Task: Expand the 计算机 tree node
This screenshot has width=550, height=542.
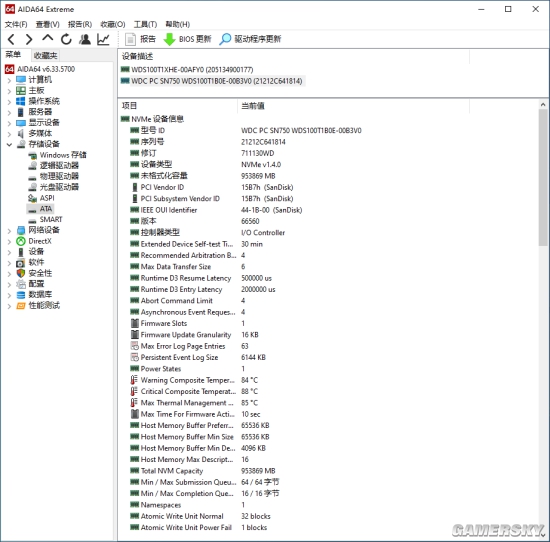Action: point(9,80)
